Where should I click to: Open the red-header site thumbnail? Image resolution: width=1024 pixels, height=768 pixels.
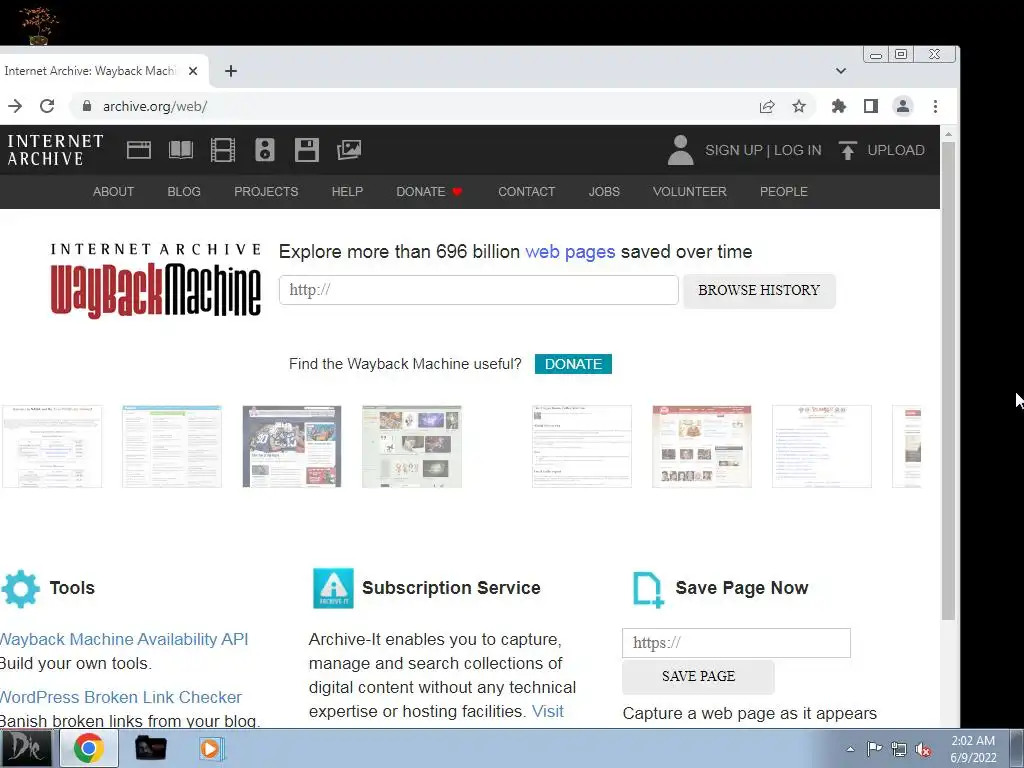701,447
